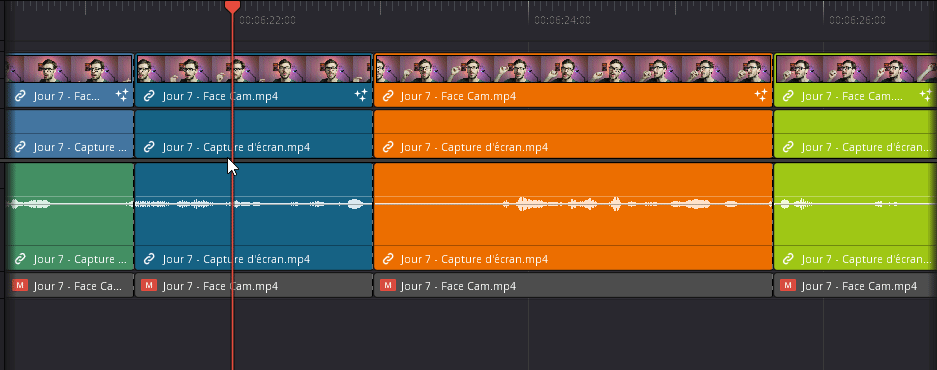Select dark green audio clip waveform area

coord(69,204)
